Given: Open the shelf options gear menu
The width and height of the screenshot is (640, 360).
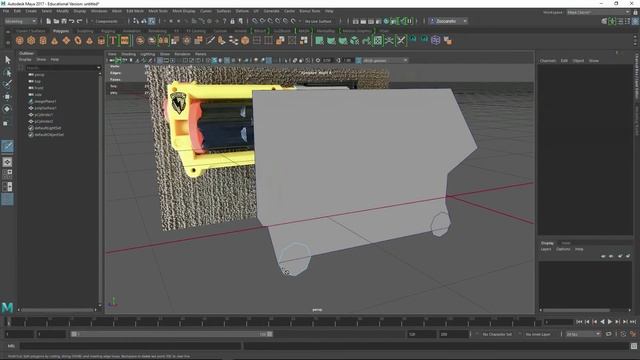Looking at the screenshot, I should coord(7,42).
